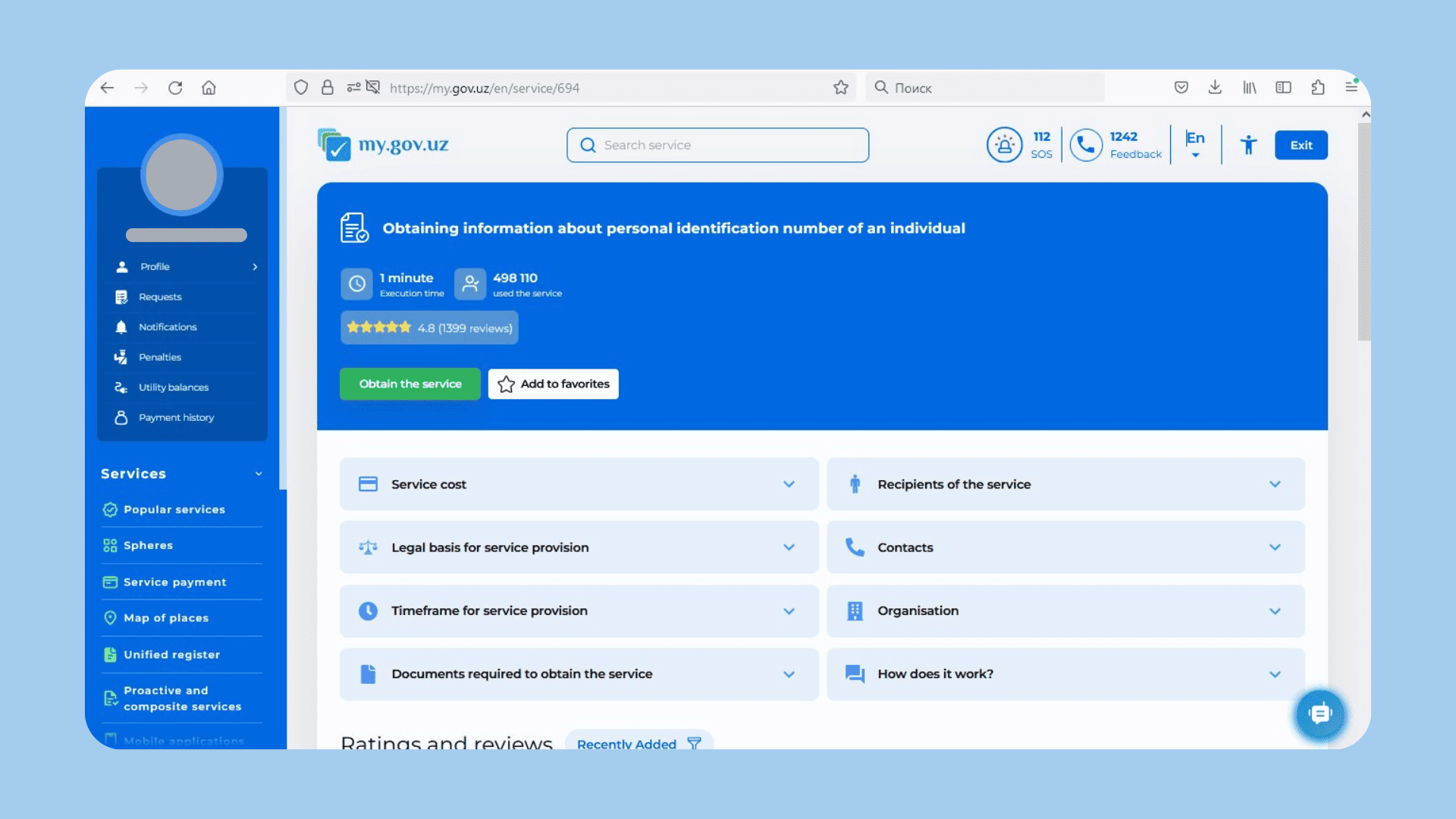Image resolution: width=1456 pixels, height=819 pixels.
Task: Open the accessibility options icon
Action: click(x=1248, y=145)
